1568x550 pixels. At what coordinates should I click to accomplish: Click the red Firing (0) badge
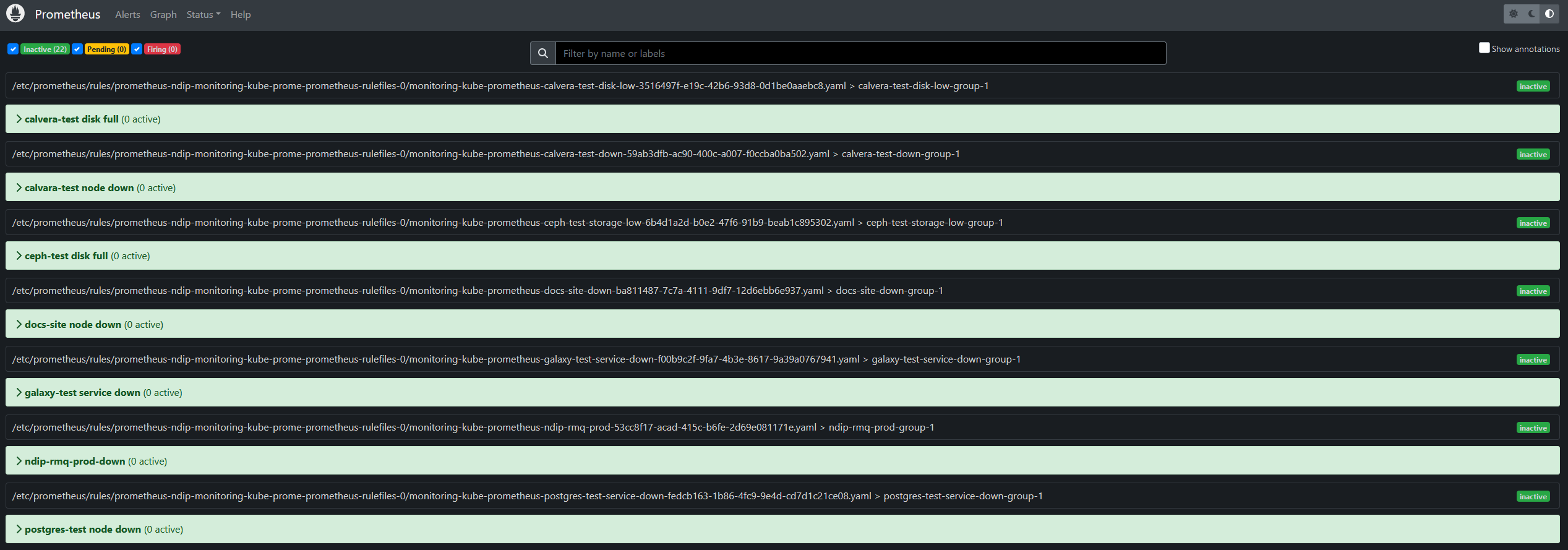pos(162,49)
